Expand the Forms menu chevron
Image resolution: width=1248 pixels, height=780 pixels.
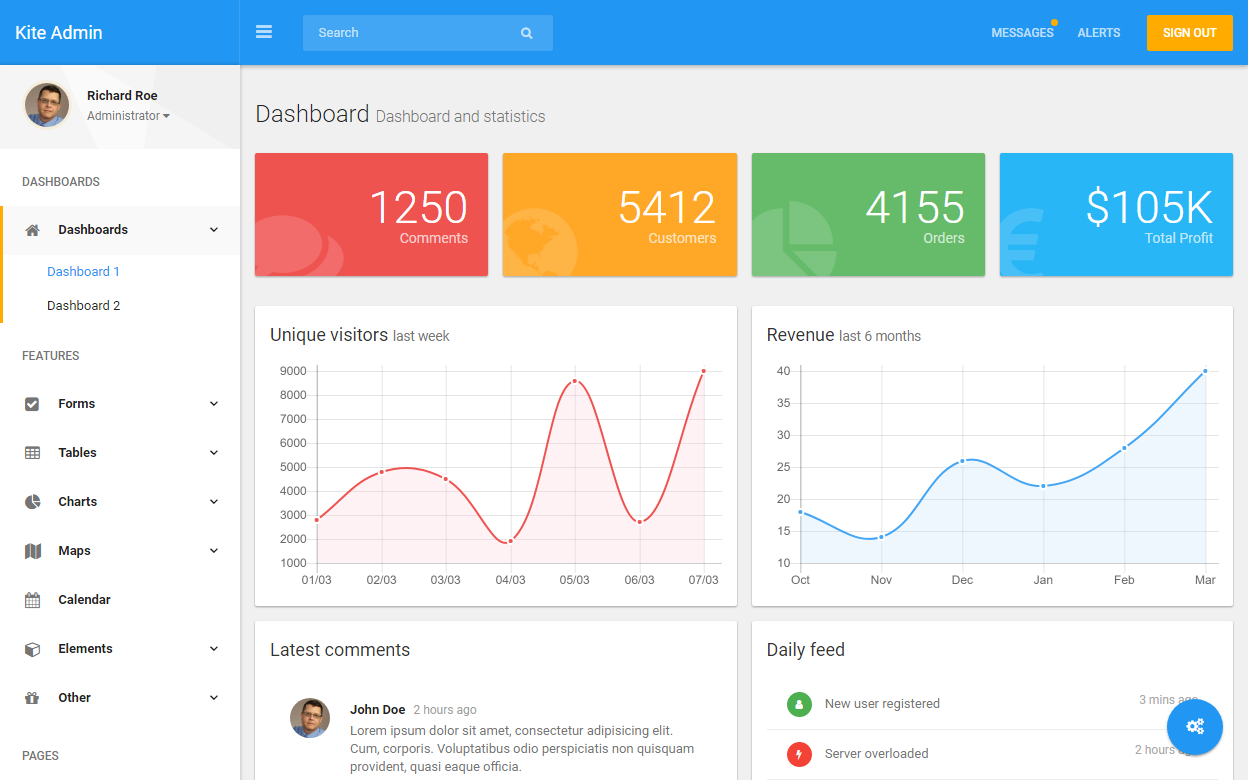[x=213, y=404]
